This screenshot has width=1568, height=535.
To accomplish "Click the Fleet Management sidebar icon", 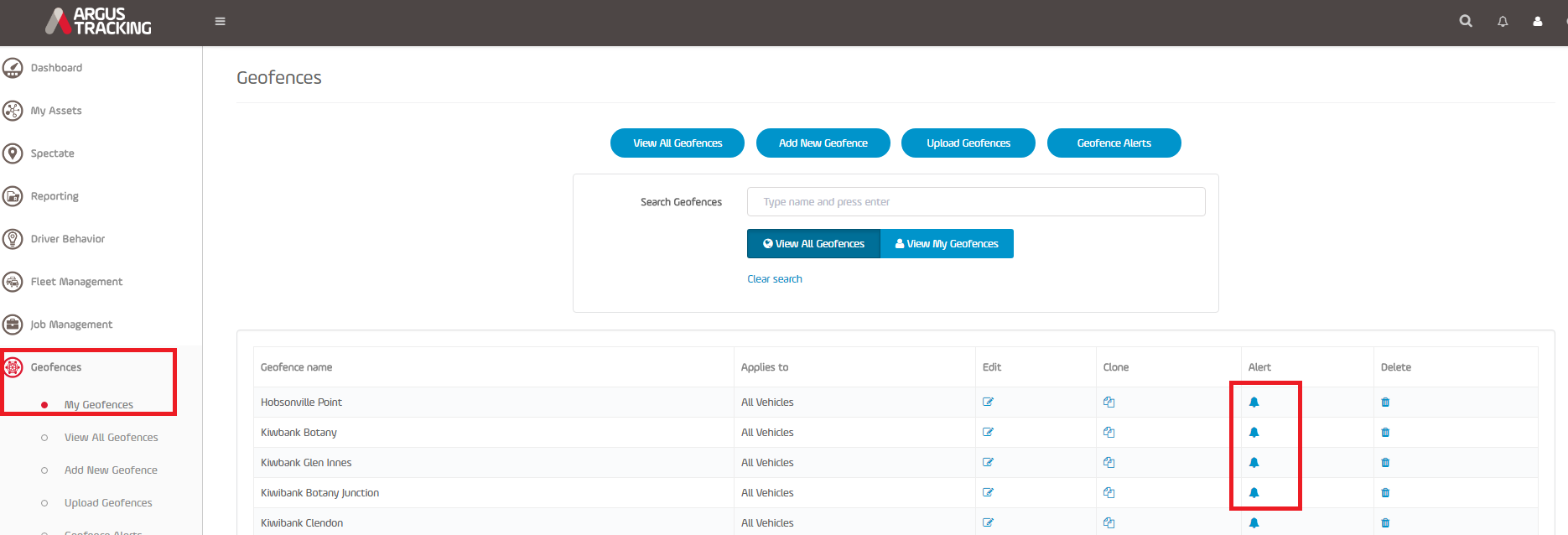I will pos(13,282).
